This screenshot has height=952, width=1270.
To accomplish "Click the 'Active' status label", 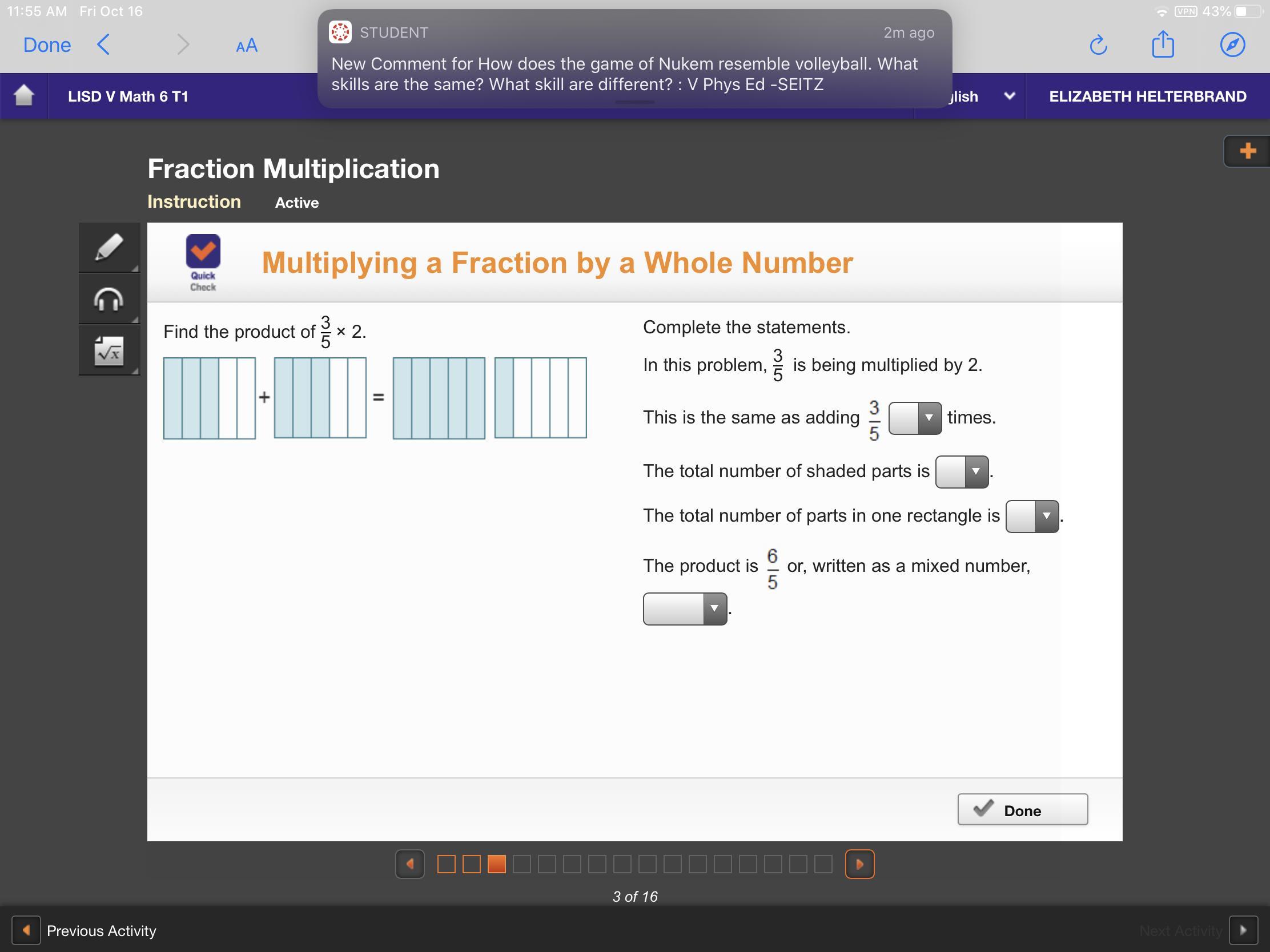I will click(297, 203).
